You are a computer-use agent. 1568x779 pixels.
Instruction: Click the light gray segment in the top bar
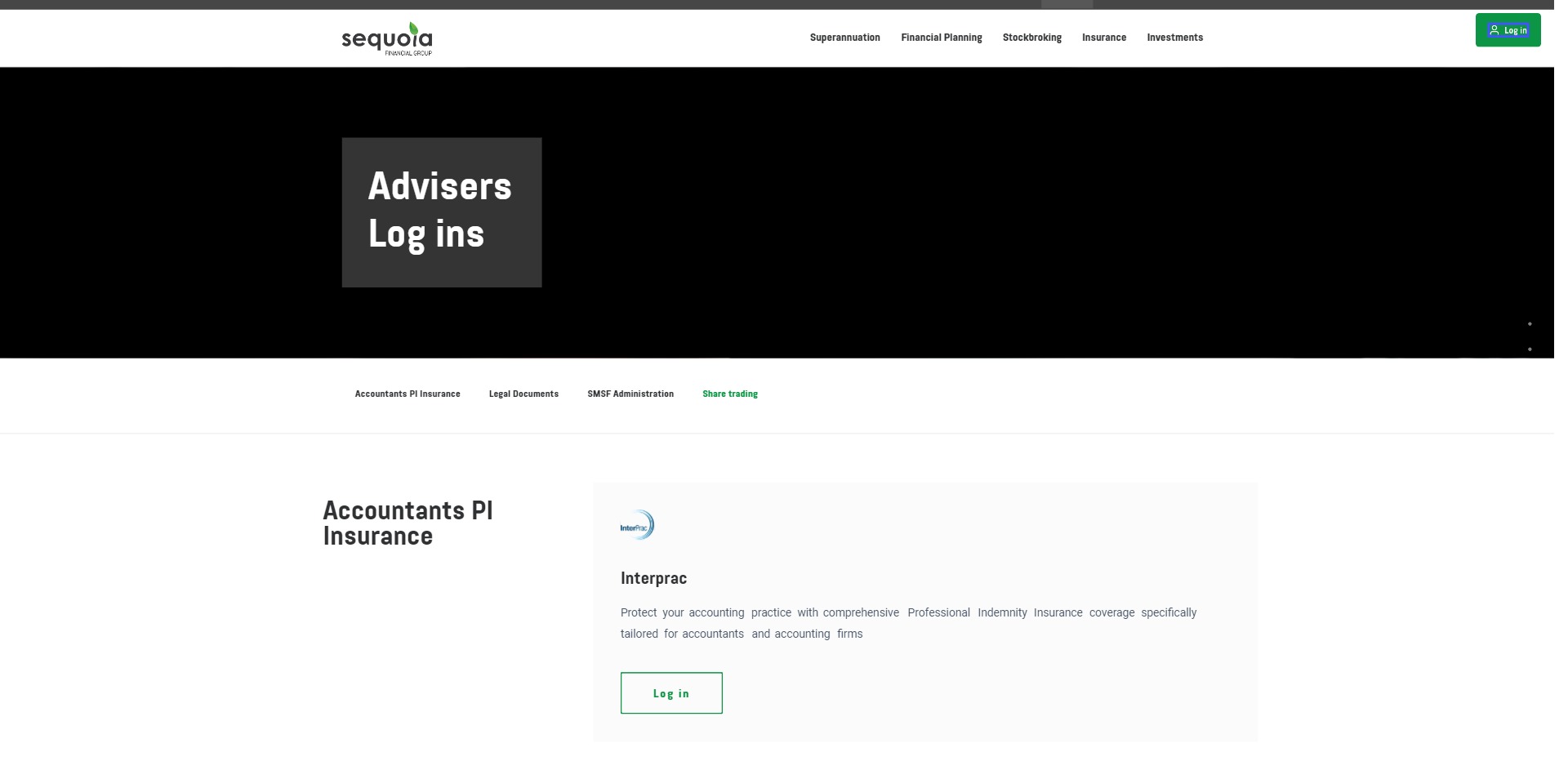(x=1067, y=4)
